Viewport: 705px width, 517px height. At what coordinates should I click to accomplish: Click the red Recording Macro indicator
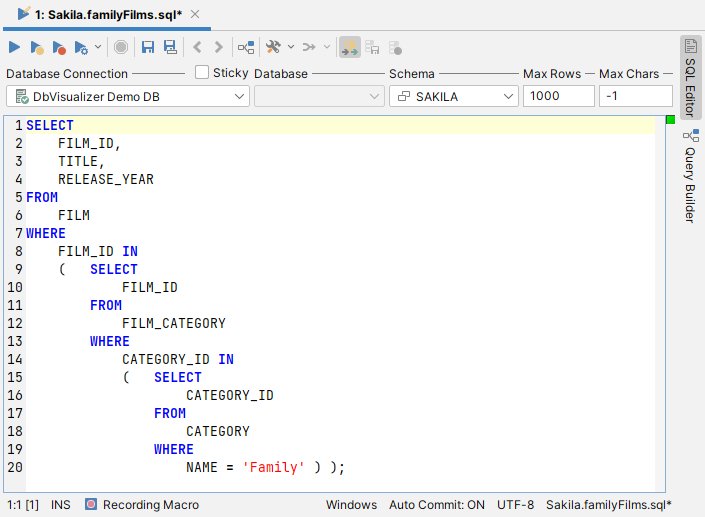pyautogui.click(x=91, y=505)
